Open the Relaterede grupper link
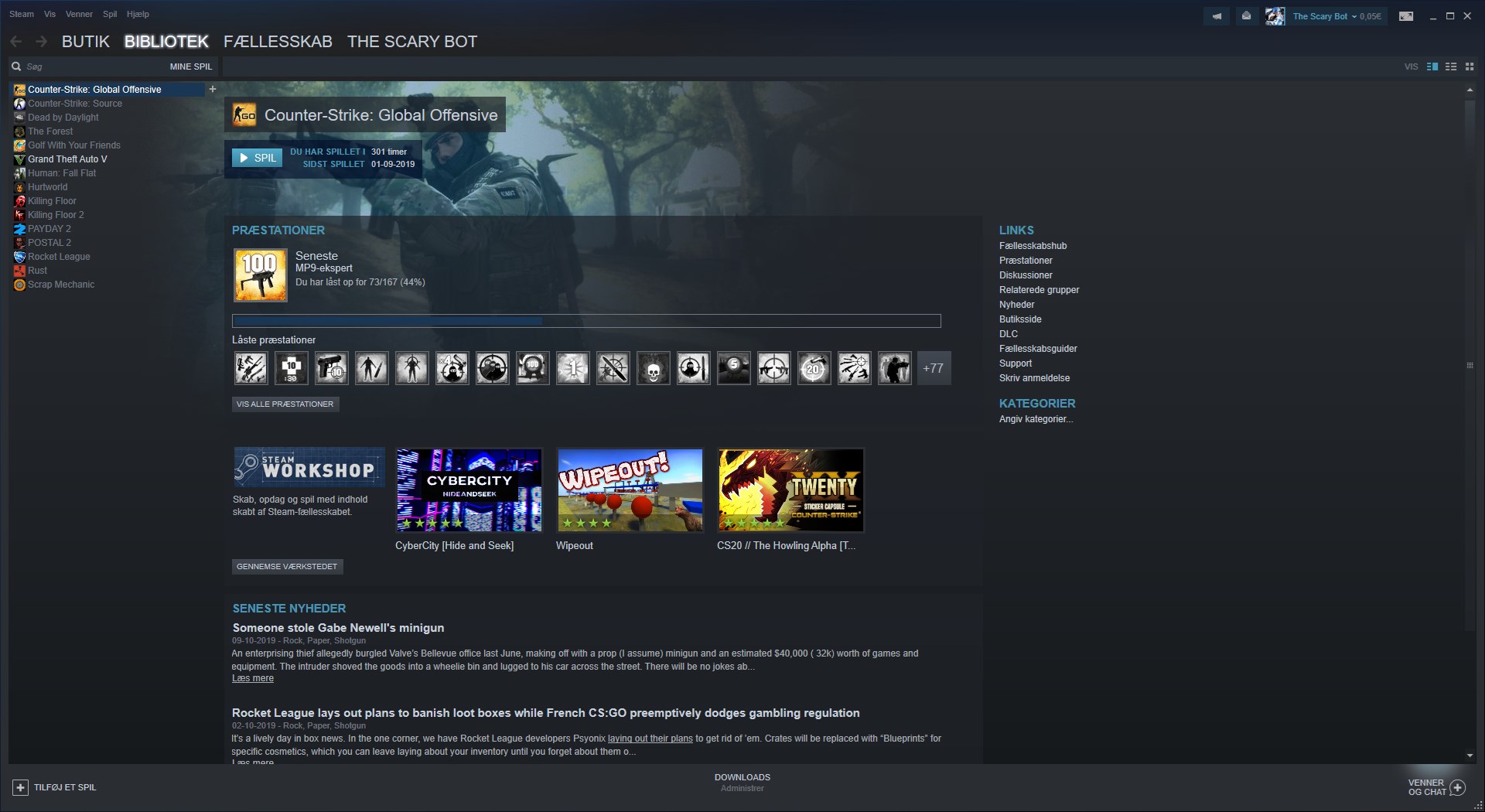 pyautogui.click(x=1039, y=290)
